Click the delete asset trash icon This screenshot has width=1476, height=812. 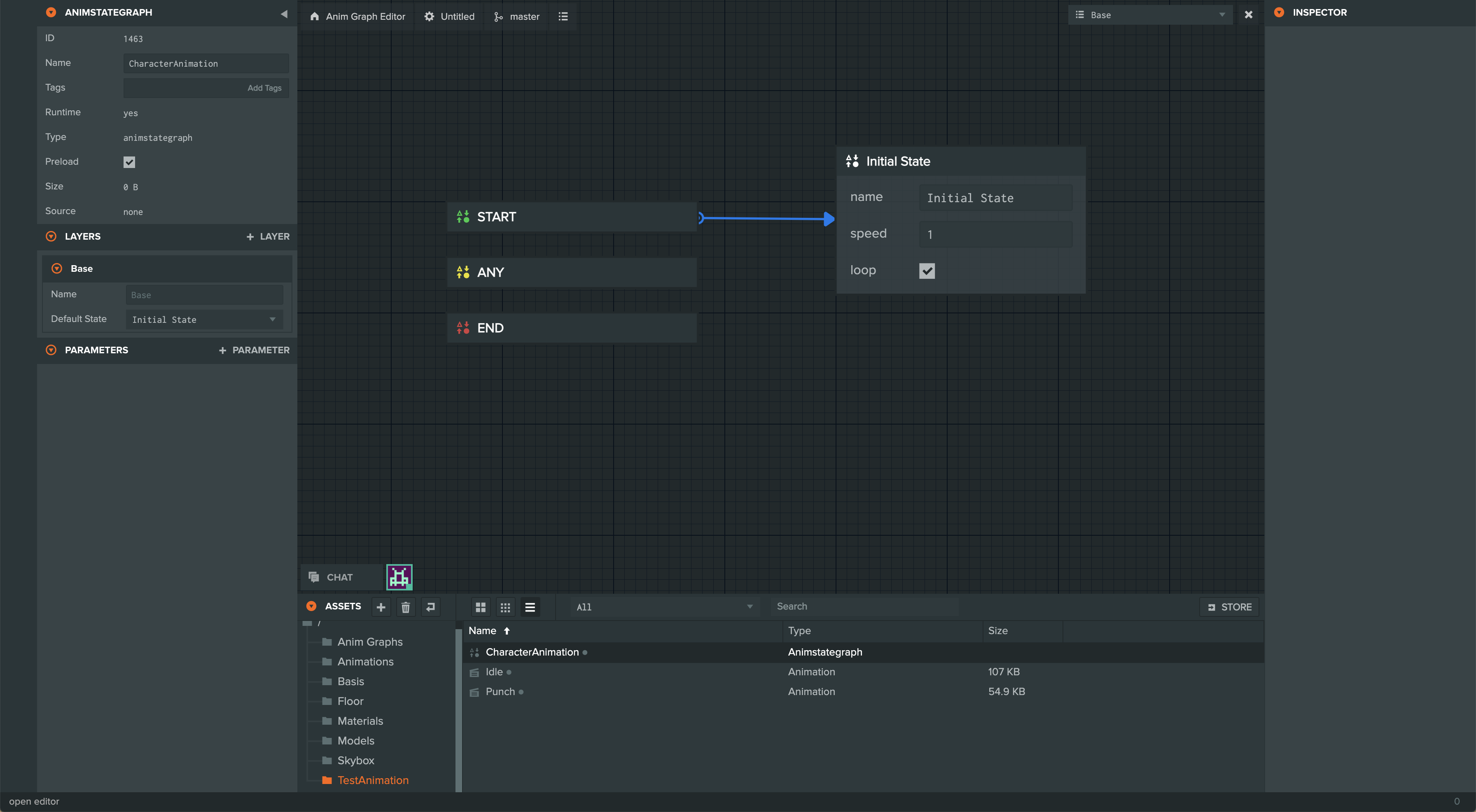[406, 607]
